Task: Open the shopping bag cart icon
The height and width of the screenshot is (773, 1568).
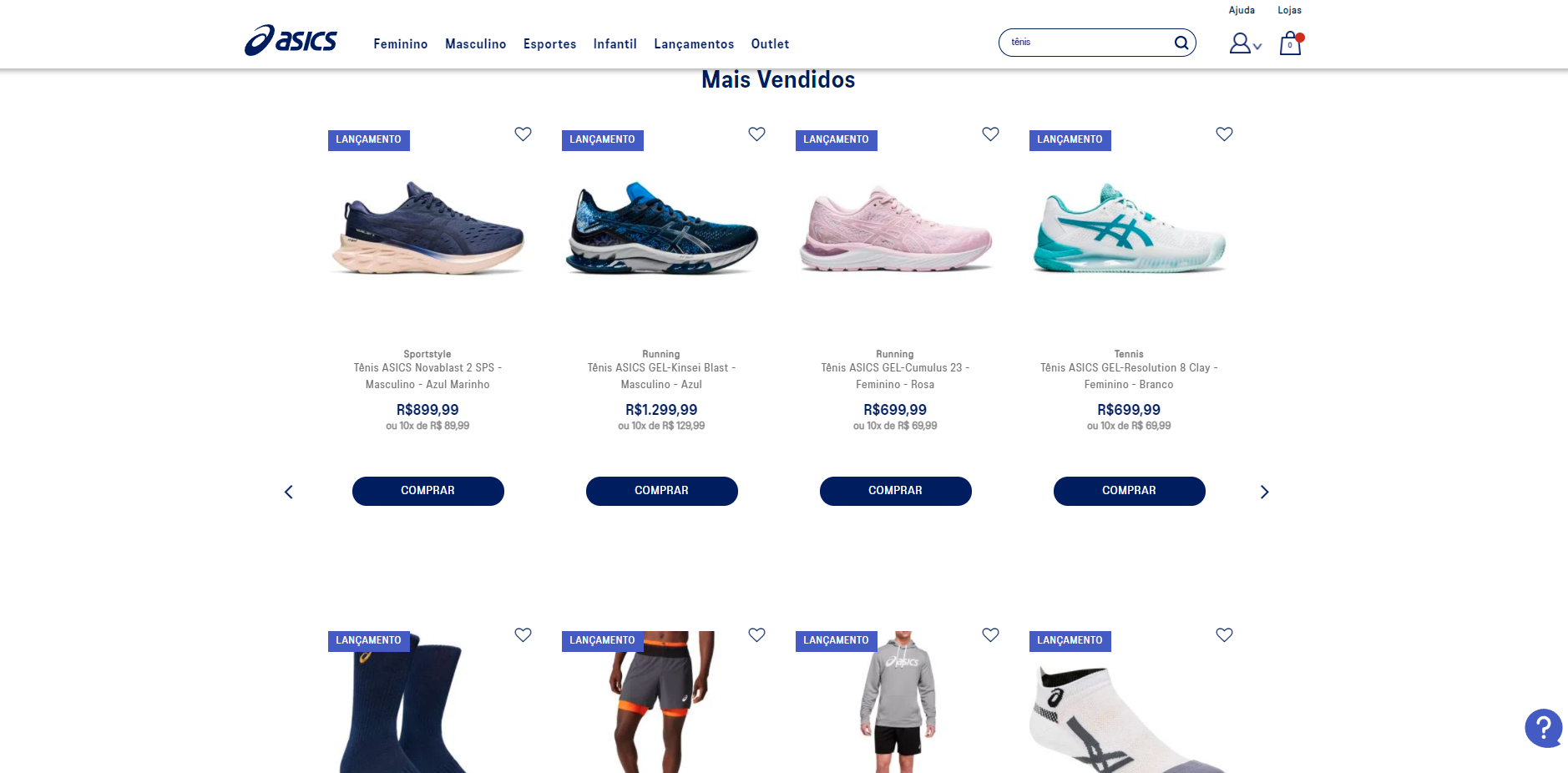Action: pos(1291,43)
